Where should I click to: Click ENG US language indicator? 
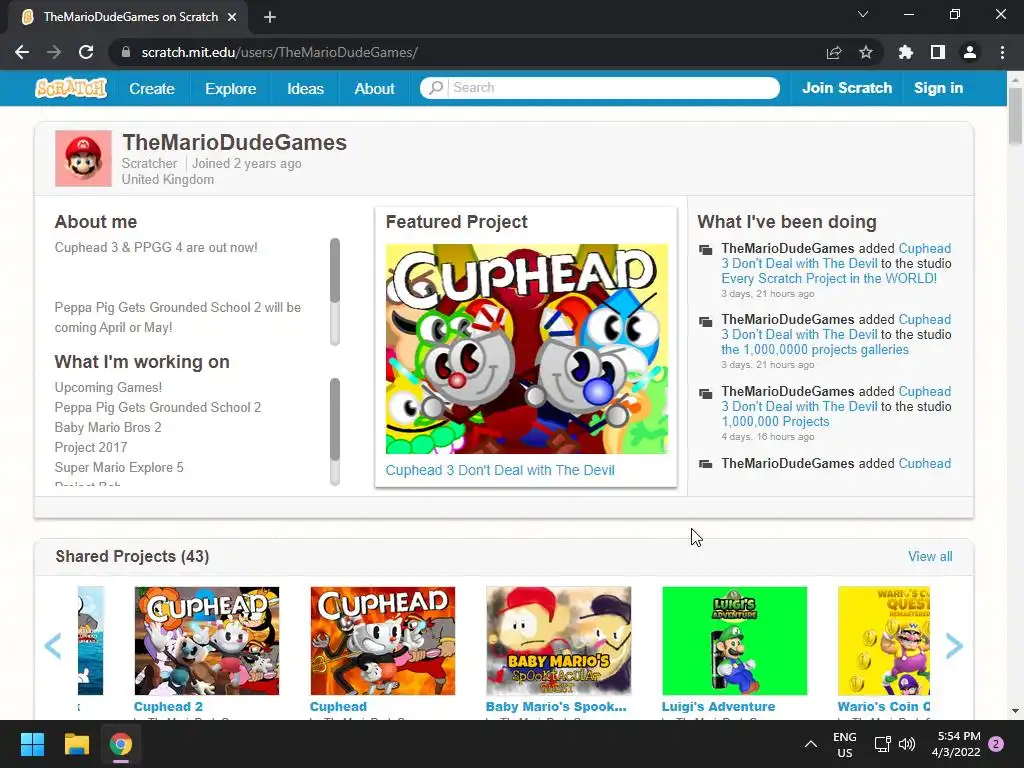point(844,744)
